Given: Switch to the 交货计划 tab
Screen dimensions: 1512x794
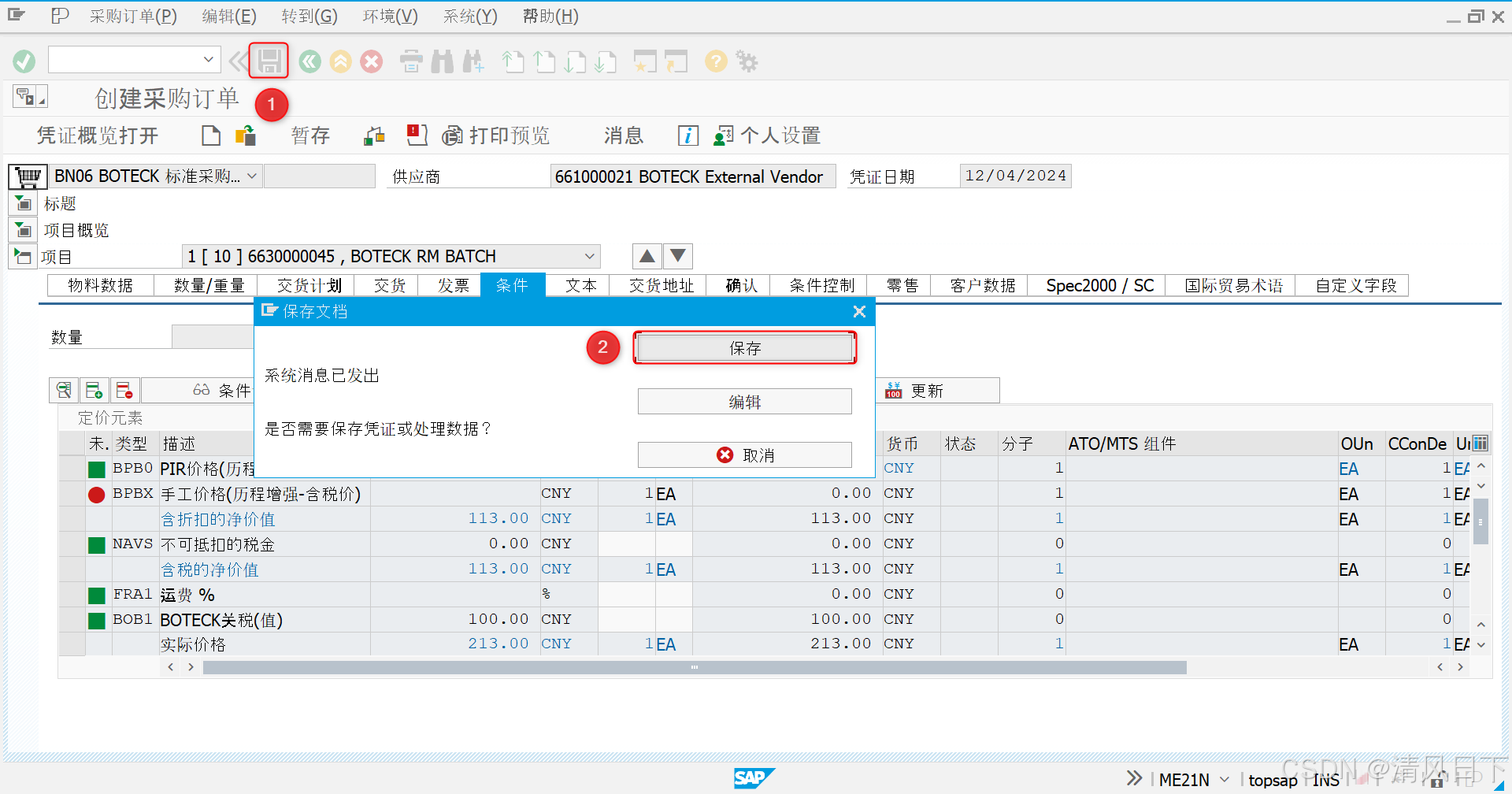Looking at the screenshot, I should pos(309,285).
